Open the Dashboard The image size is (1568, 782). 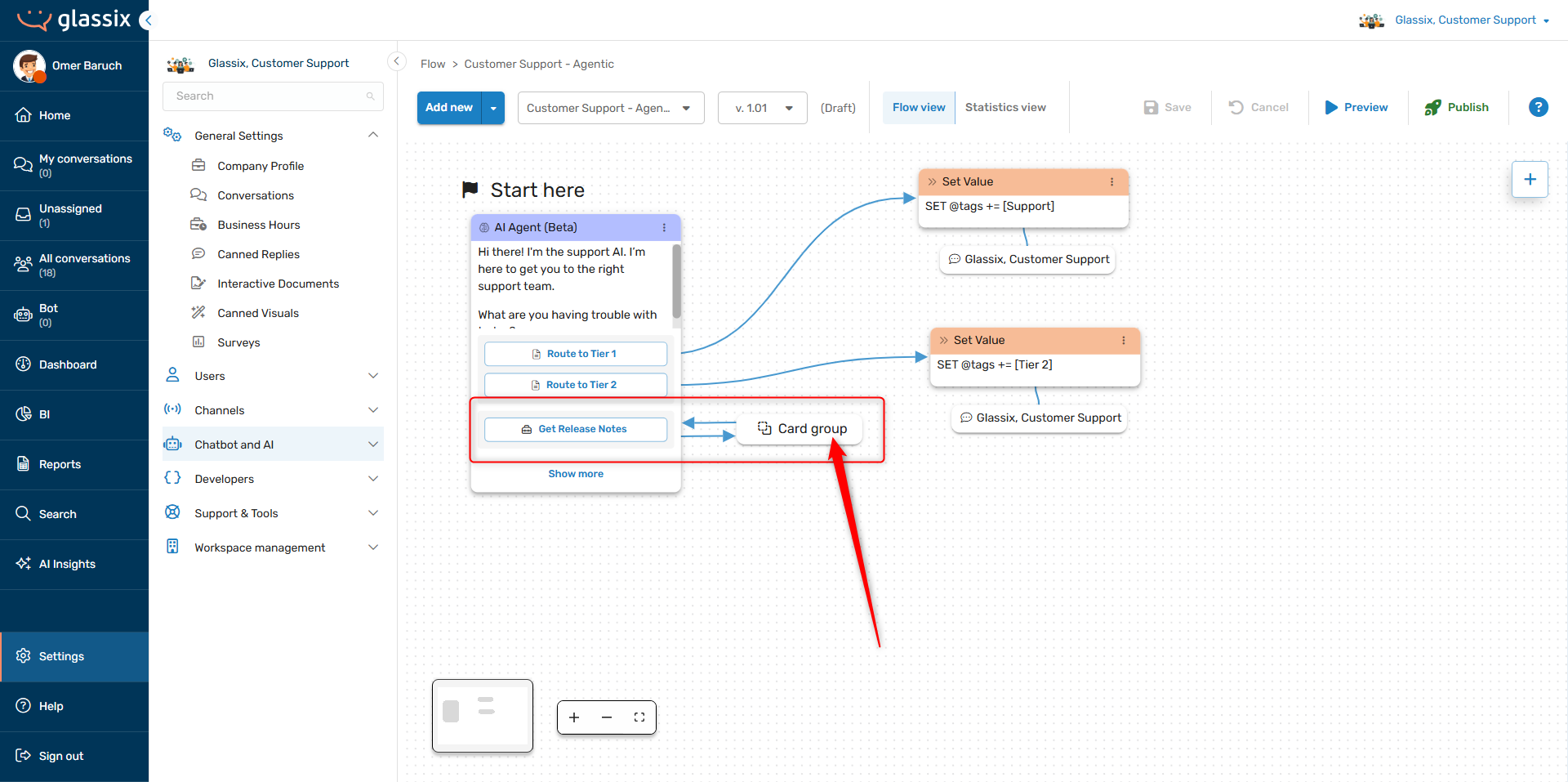coord(74,364)
